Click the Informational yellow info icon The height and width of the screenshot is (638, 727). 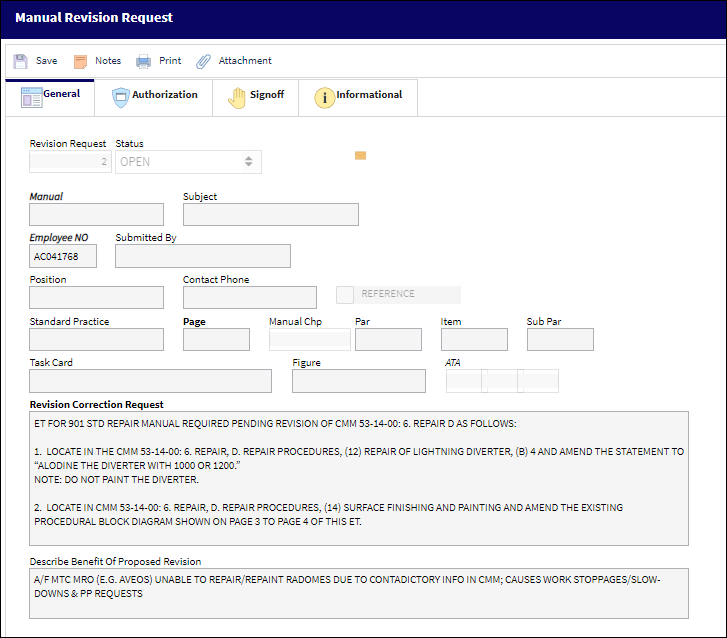pyautogui.click(x=325, y=98)
